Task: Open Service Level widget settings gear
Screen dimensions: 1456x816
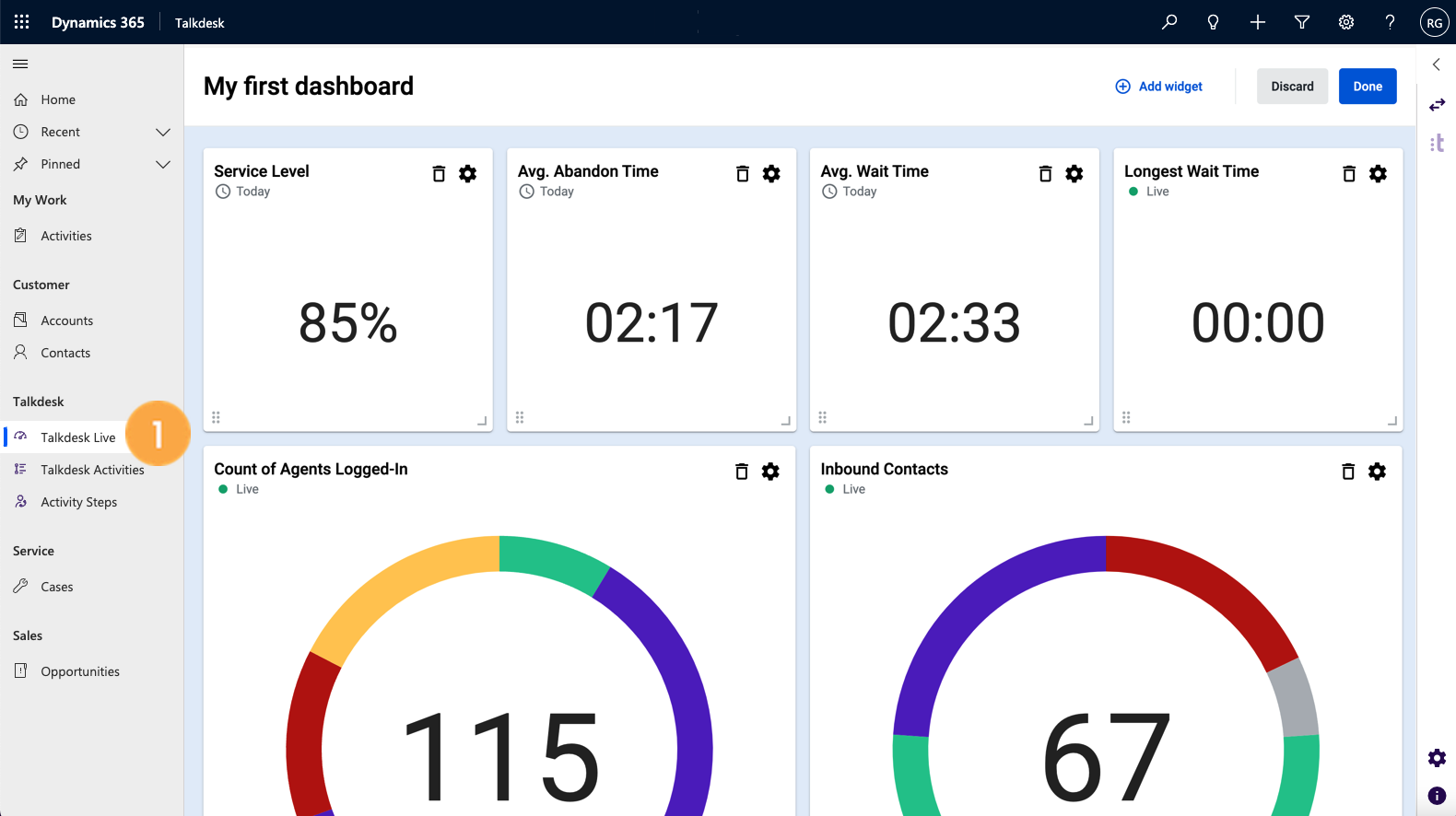Action: (468, 173)
